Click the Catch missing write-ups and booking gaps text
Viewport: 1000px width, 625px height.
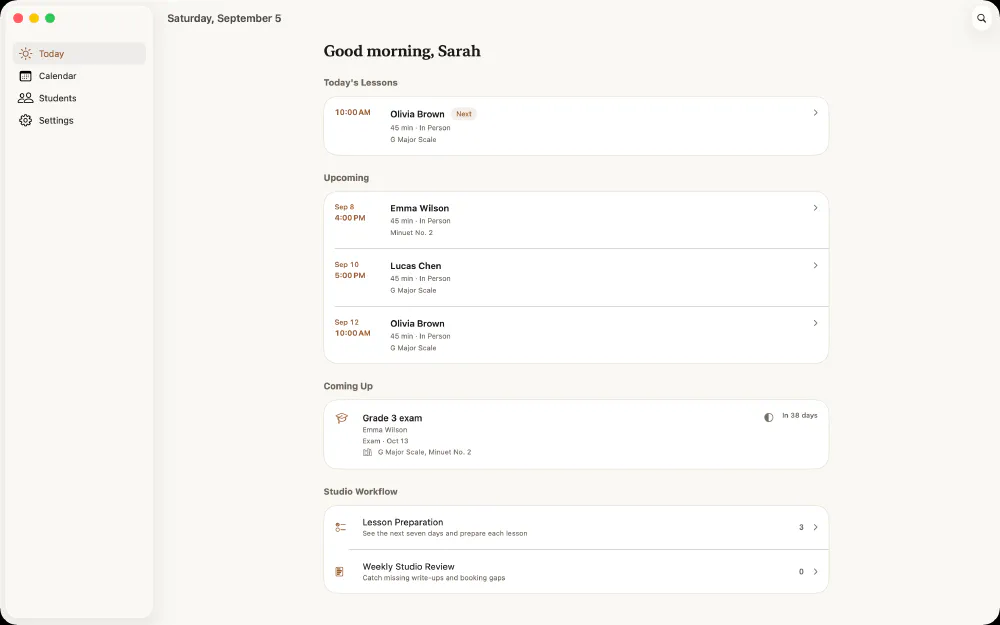(434, 578)
